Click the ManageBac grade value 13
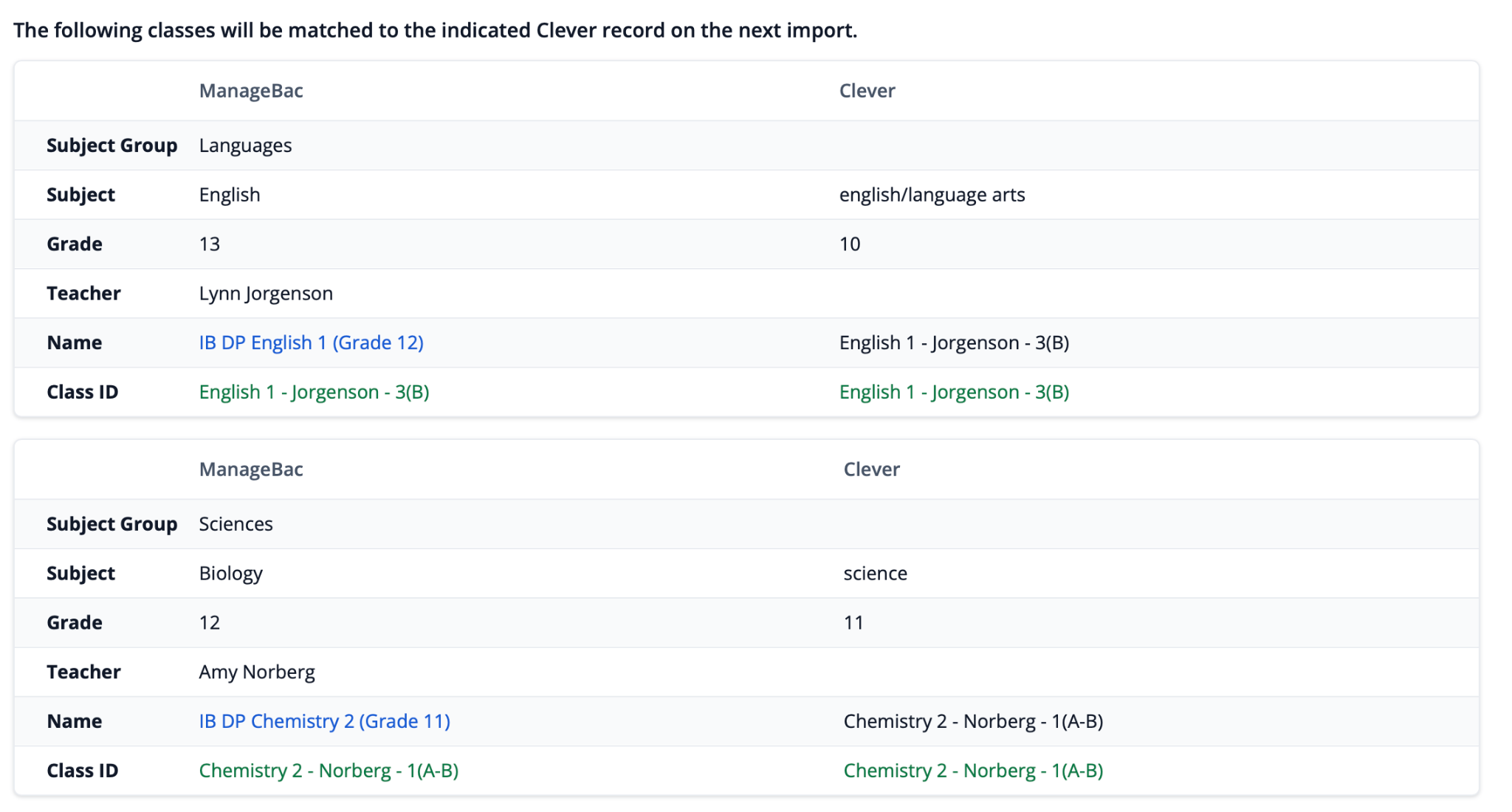The height and width of the screenshot is (812, 1512). click(x=210, y=244)
